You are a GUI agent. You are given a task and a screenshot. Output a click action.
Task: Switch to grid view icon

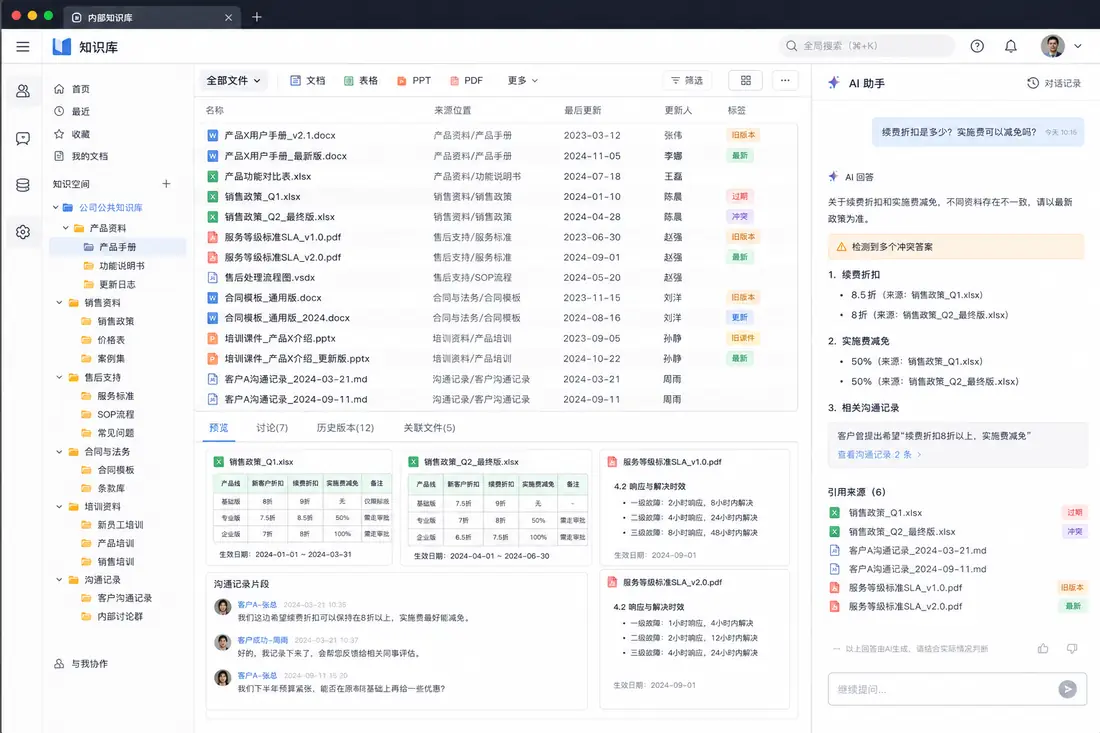(x=746, y=81)
